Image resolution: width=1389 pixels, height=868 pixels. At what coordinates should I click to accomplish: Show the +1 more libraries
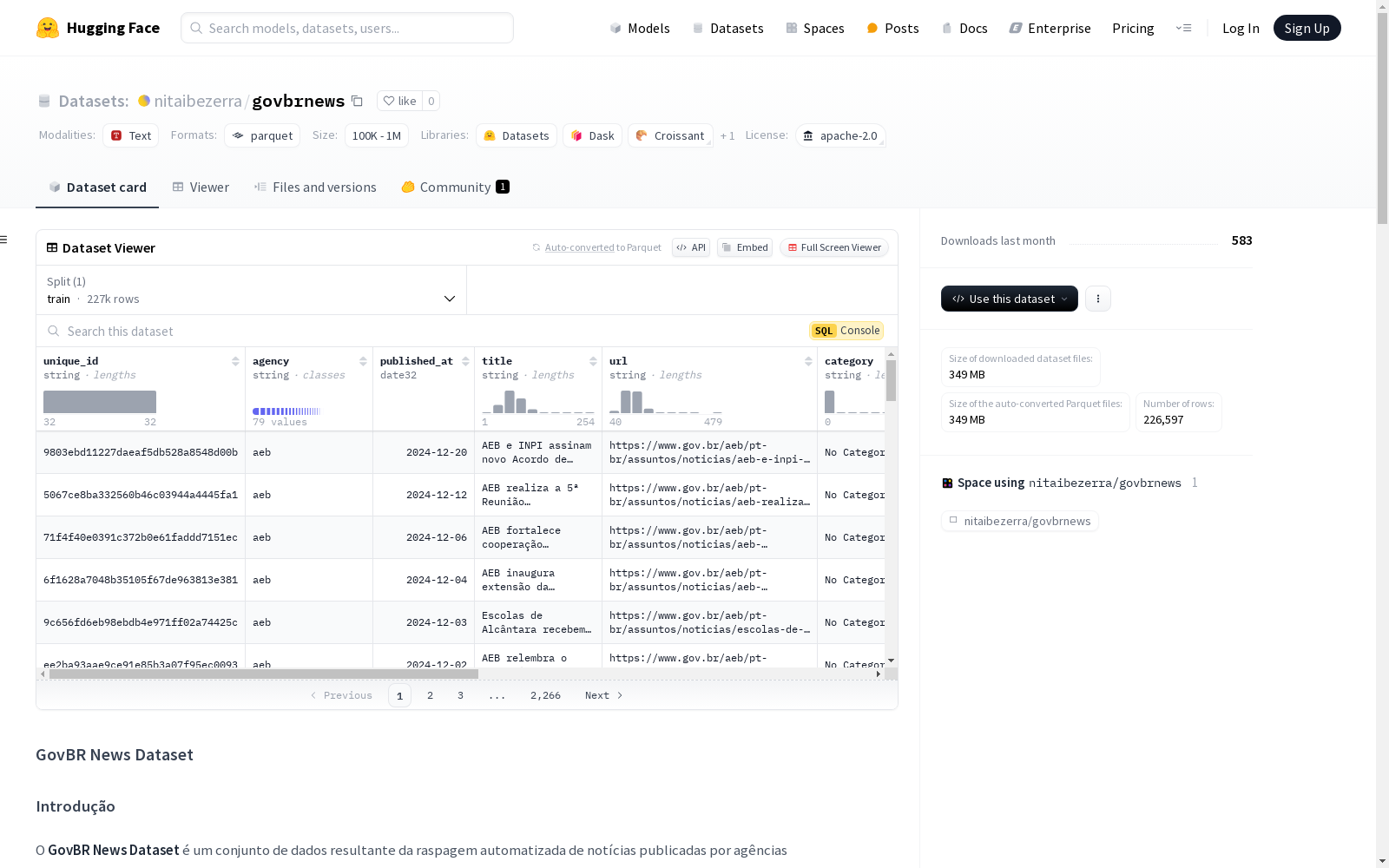coord(727,135)
